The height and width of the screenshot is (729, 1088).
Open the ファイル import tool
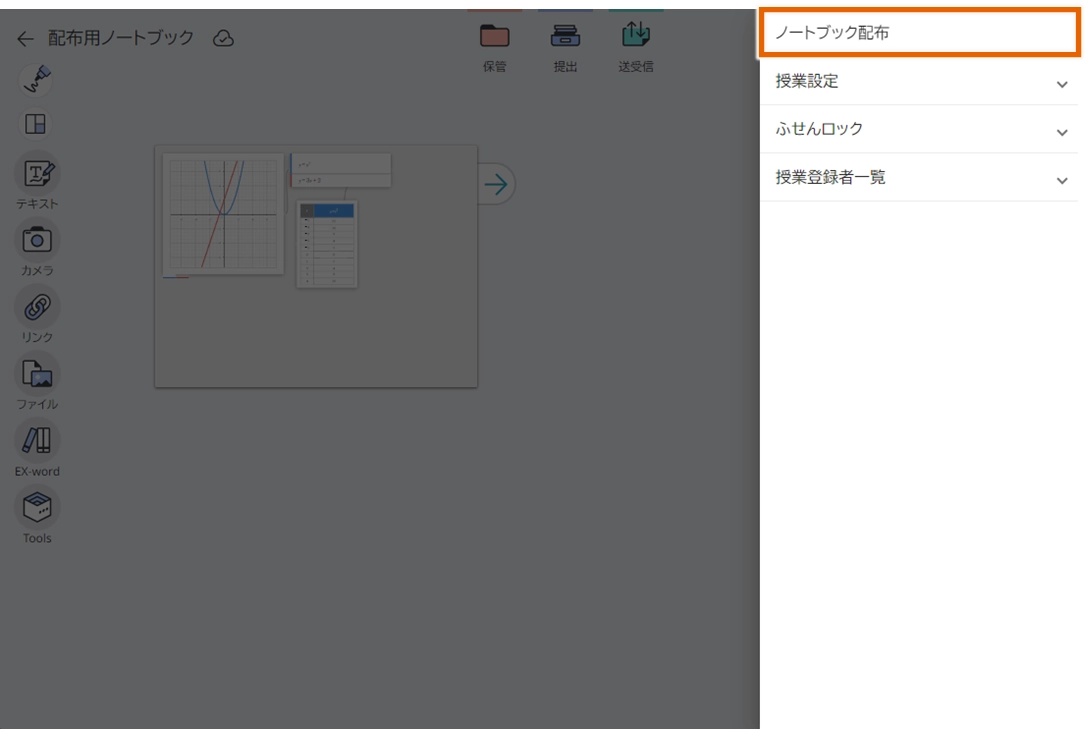coord(37,374)
